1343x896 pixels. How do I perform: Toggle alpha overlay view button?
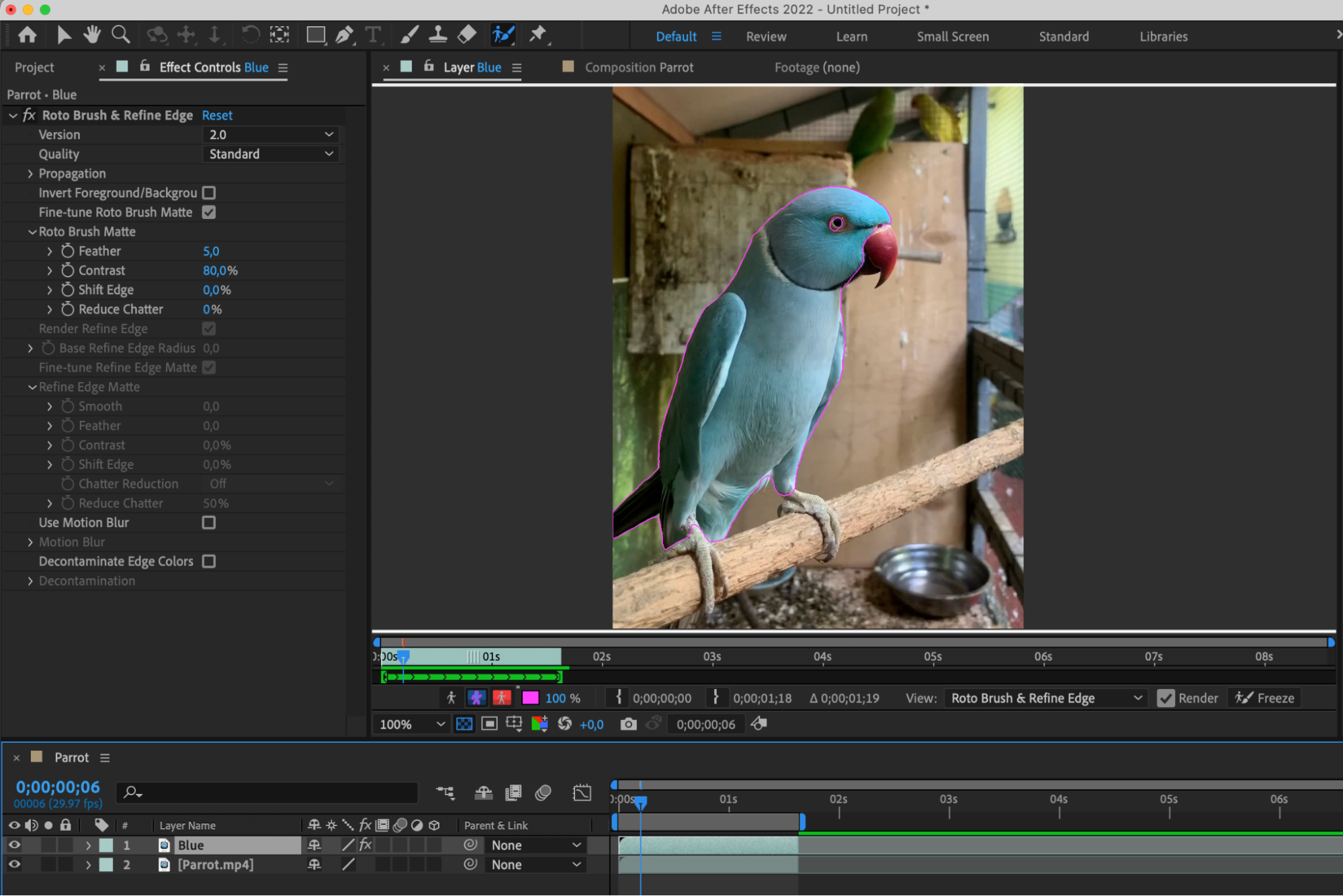(502, 698)
